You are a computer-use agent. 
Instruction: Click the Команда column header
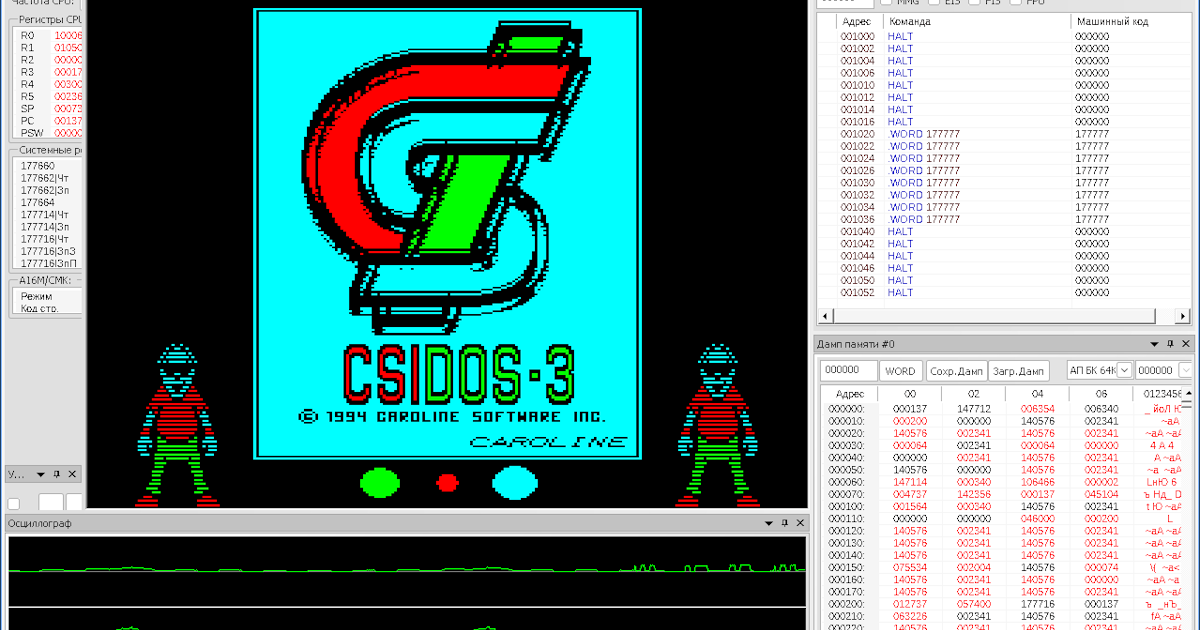(976, 21)
